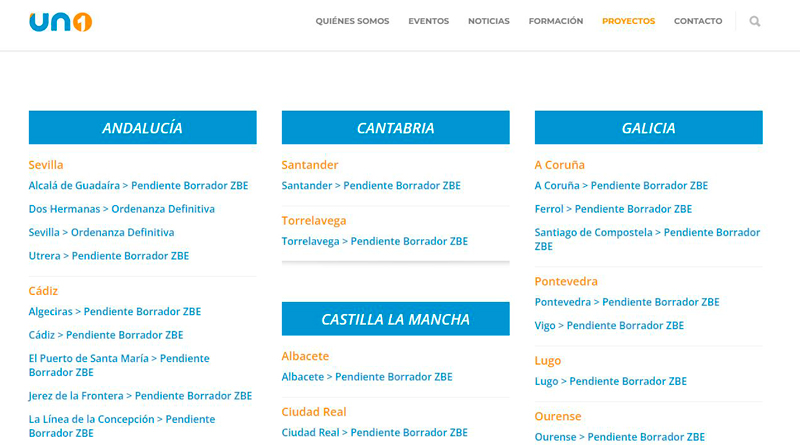The image size is (800, 445).
Task: Click the UNO logo
Action: (x=61, y=22)
